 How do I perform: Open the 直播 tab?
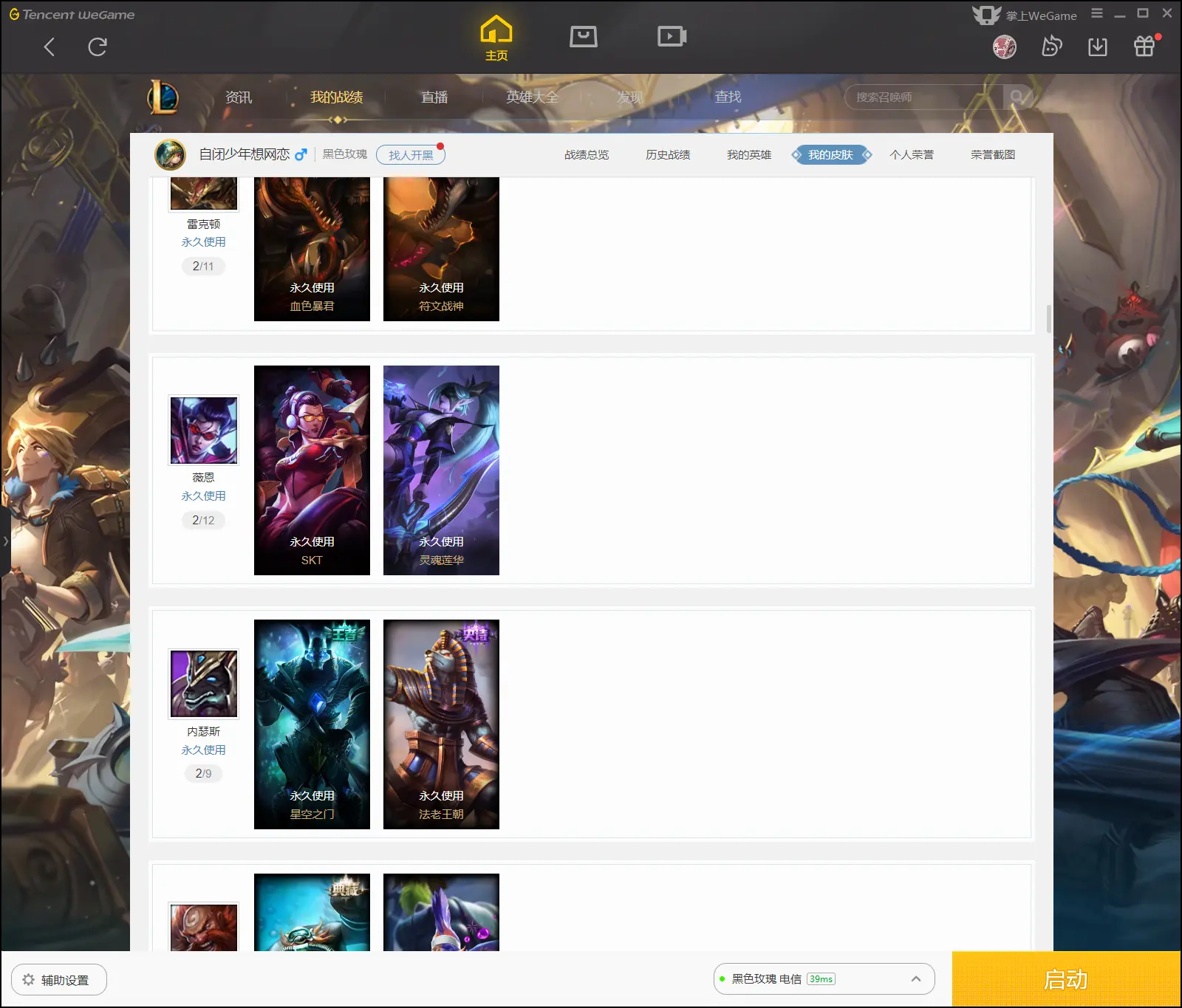pos(434,97)
